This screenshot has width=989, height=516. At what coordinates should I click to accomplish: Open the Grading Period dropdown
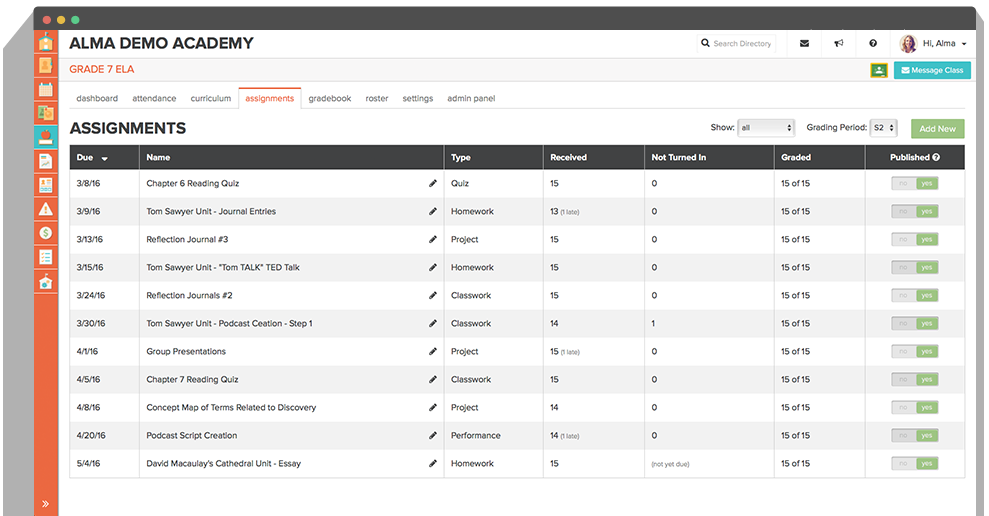[x=883, y=128]
